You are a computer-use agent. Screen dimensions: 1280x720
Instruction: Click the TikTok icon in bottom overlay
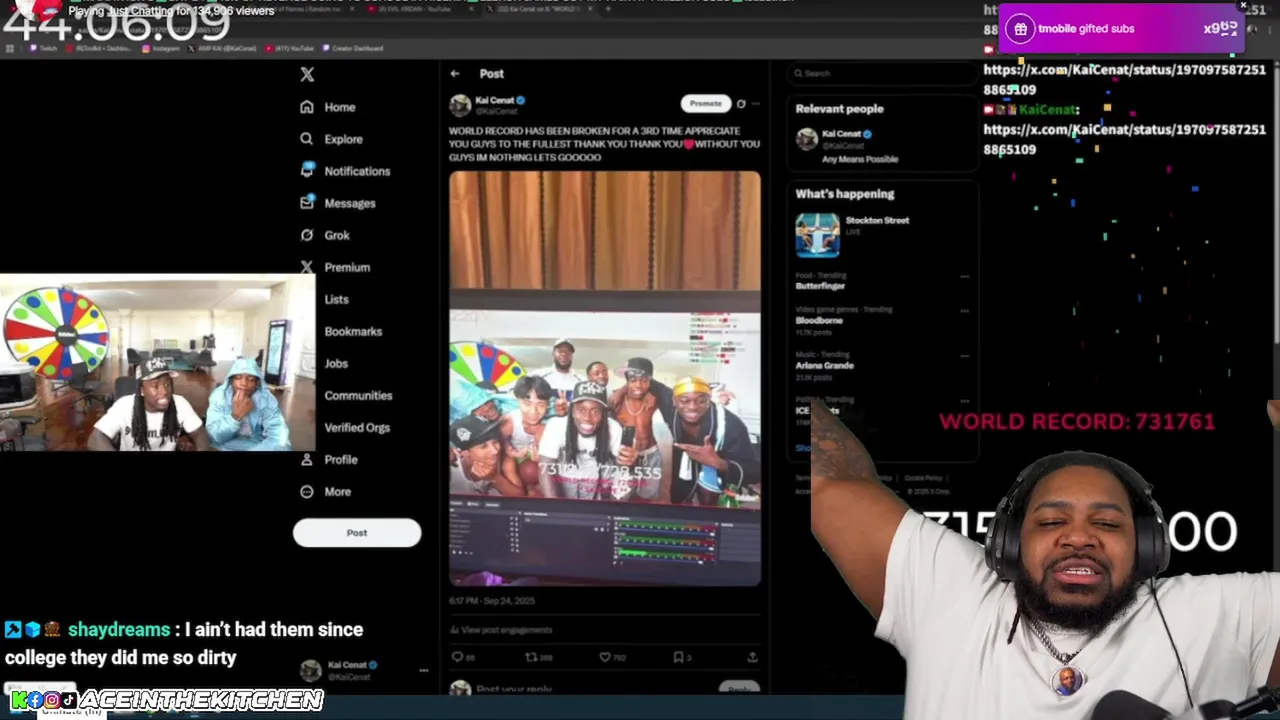click(x=68, y=701)
